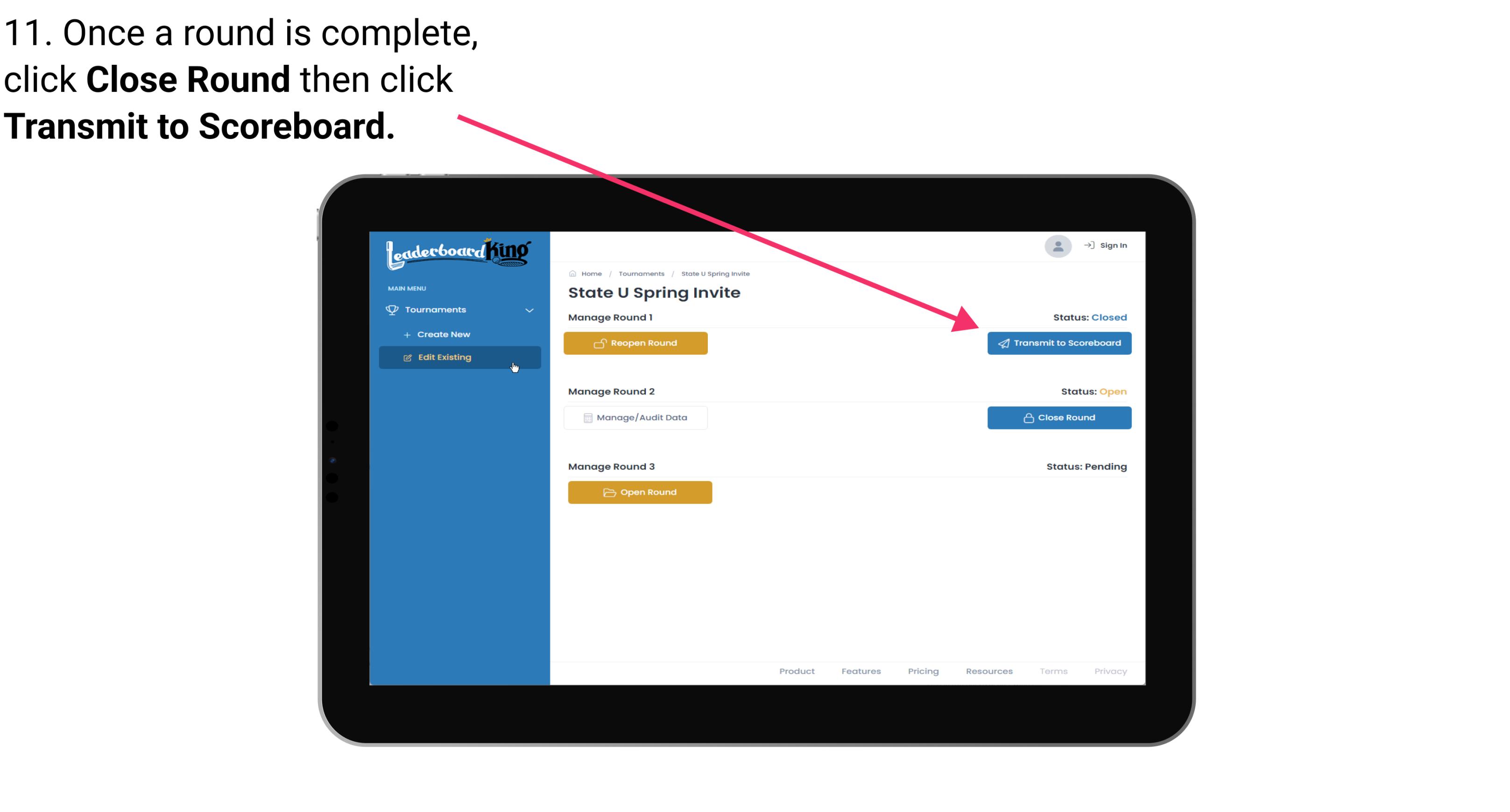Click the Manage/Audit Data icon
The height and width of the screenshot is (812, 1510).
tap(586, 417)
